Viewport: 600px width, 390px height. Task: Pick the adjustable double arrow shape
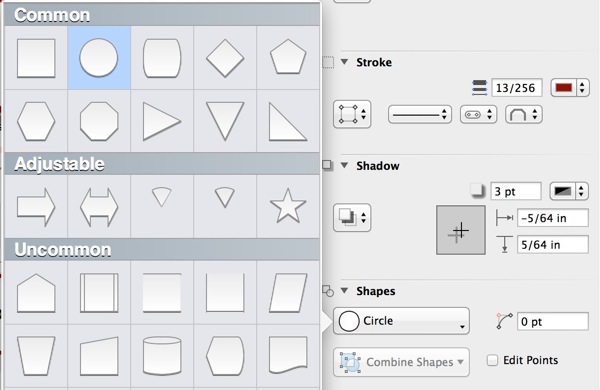(x=99, y=207)
